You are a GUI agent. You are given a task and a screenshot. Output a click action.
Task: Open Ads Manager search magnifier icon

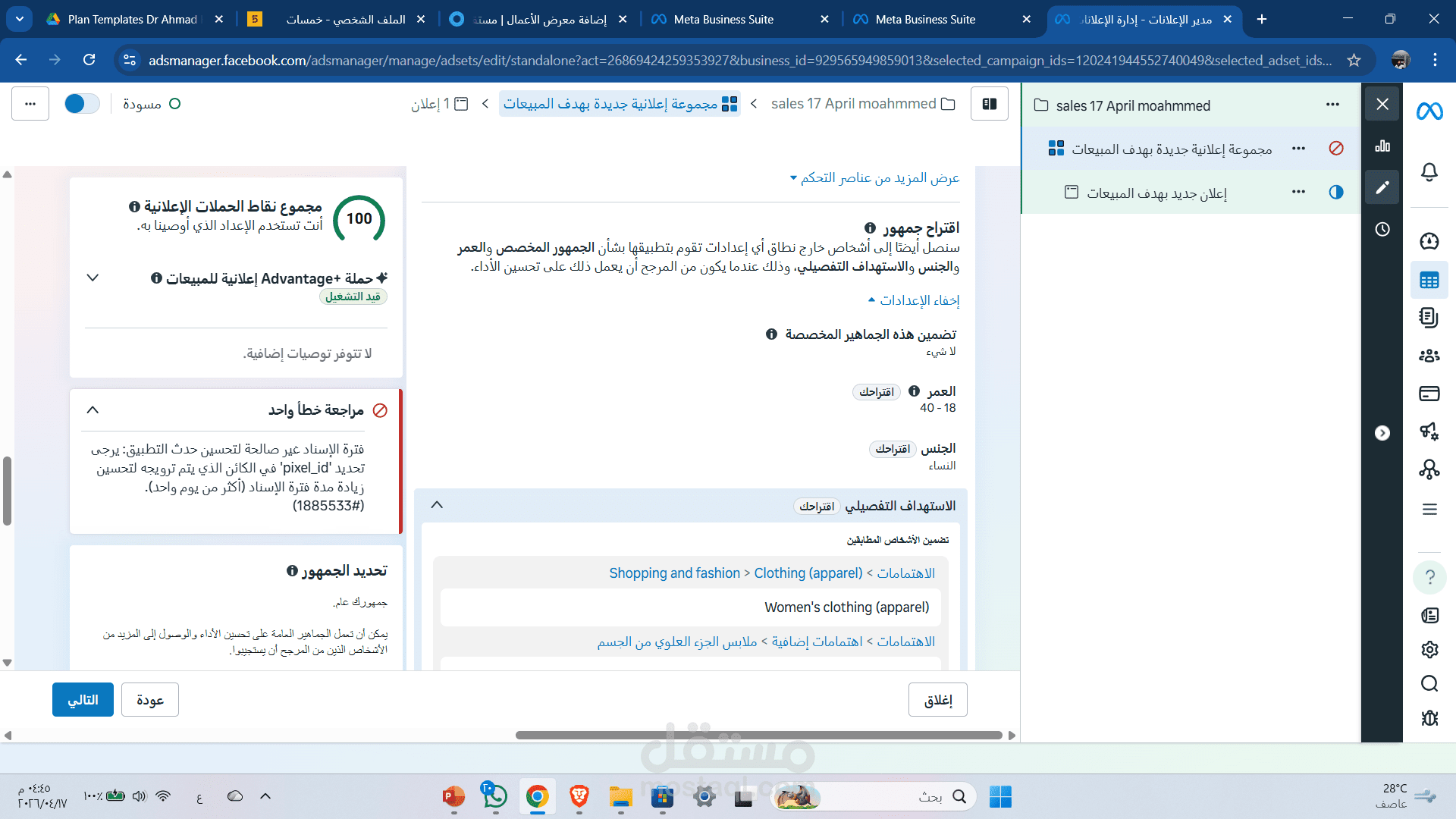tap(1429, 683)
